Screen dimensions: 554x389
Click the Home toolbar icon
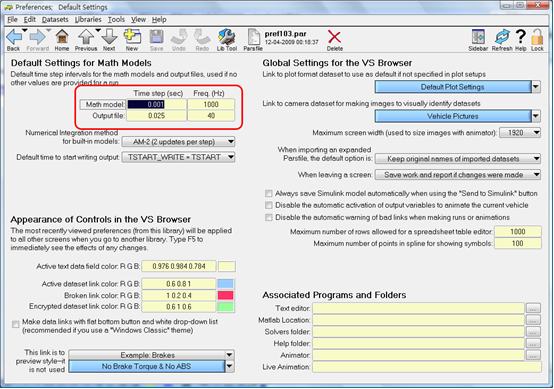coord(62,37)
